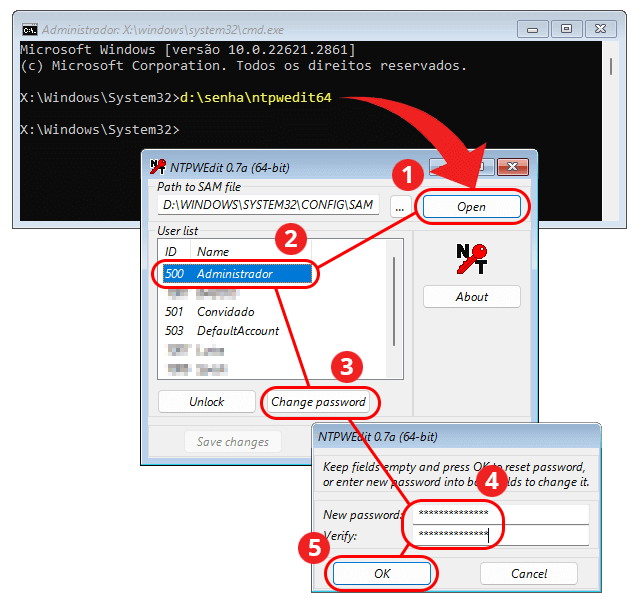This screenshot has height=604, width=644.
Task: Open the About dialog button
Action: (x=472, y=296)
